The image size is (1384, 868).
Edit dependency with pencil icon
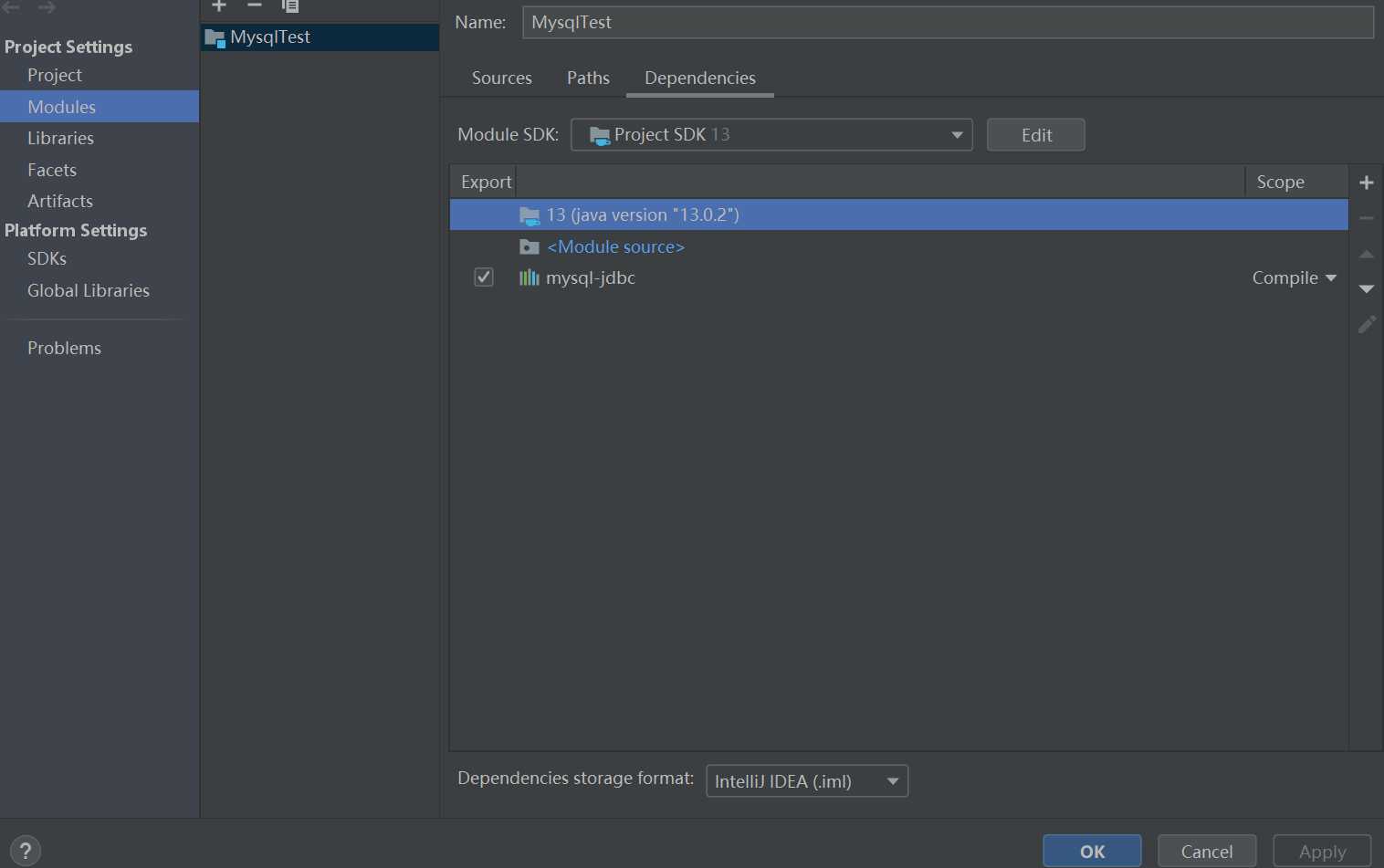pyautogui.click(x=1367, y=324)
